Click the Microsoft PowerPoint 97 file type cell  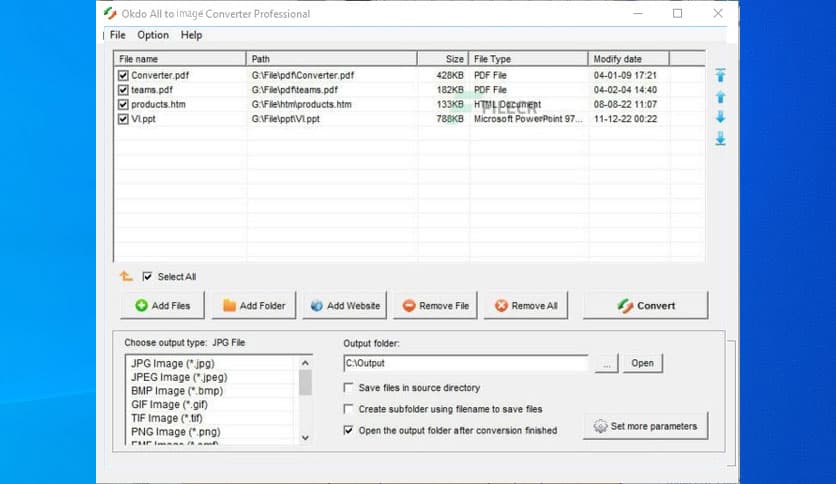[x=528, y=119]
